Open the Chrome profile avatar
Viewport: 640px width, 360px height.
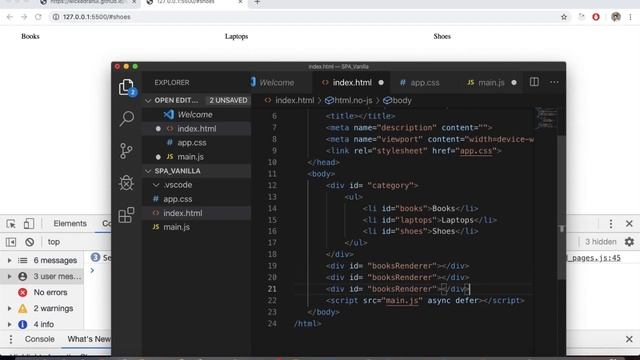click(616, 17)
